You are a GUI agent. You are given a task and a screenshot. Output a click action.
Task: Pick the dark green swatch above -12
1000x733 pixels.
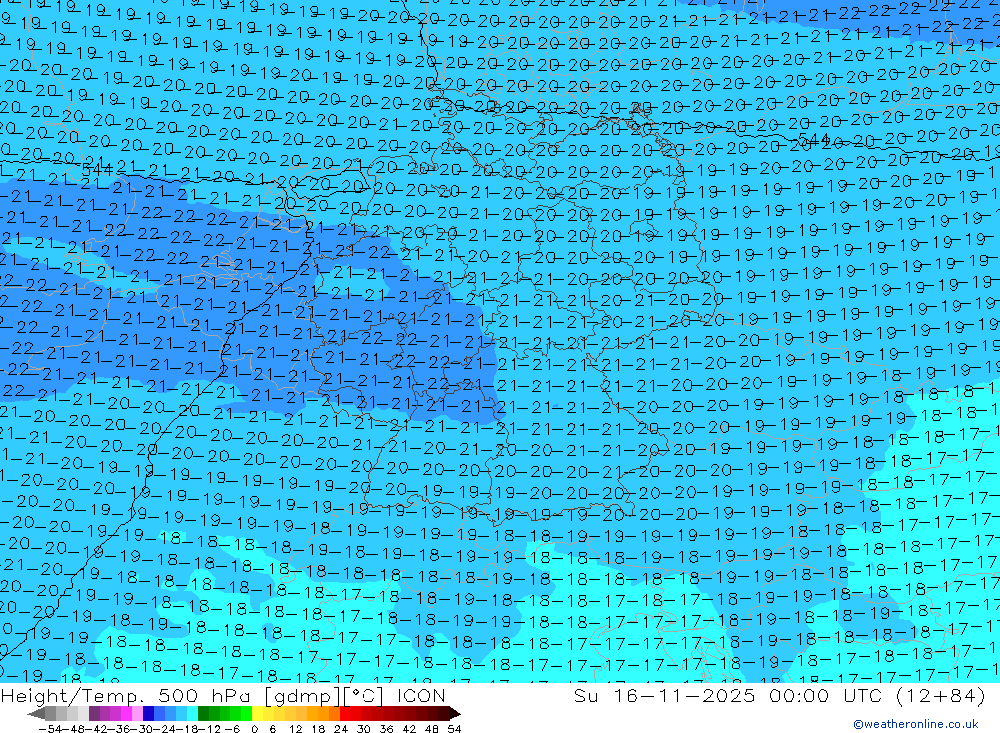tap(203, 713)
